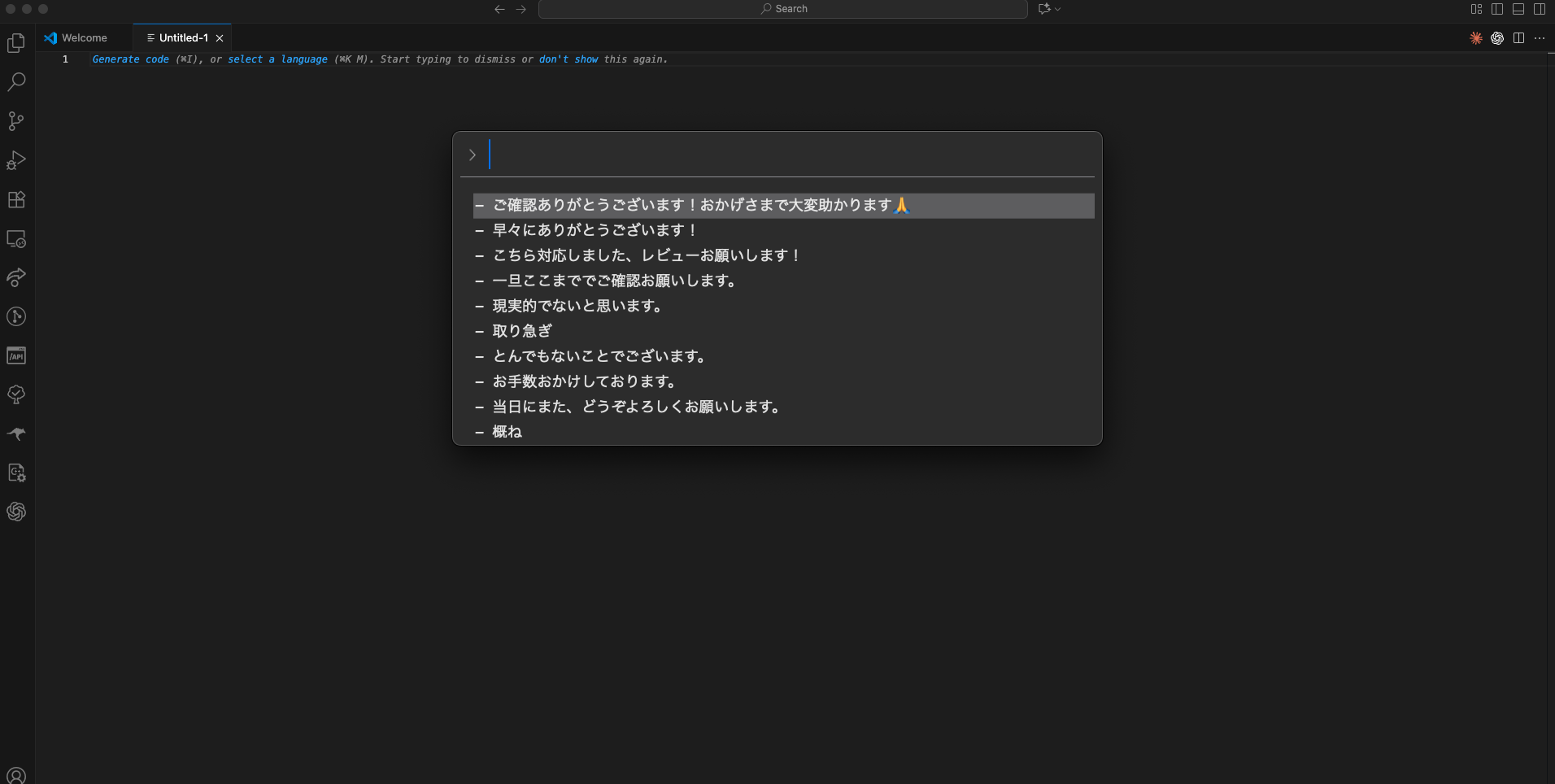Screen dimensions: 1555x784
Task: Split the editor to the right
Action: (1518, 38)
